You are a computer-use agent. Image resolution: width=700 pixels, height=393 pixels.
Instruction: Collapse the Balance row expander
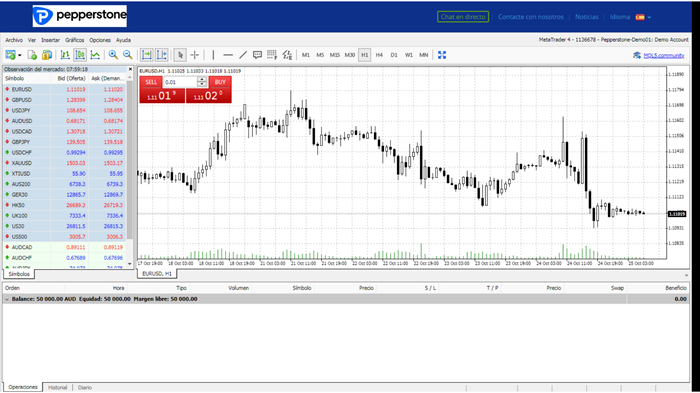[7, 299]
